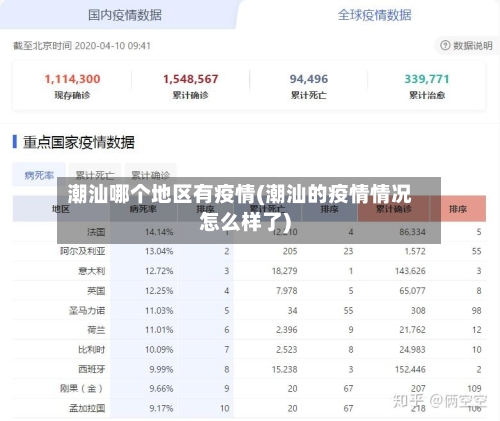The height and width of the screenshot is (421, 500).
Task: Click the 2,523 deaths cell for 比利时
Action: tap(286, 349)
